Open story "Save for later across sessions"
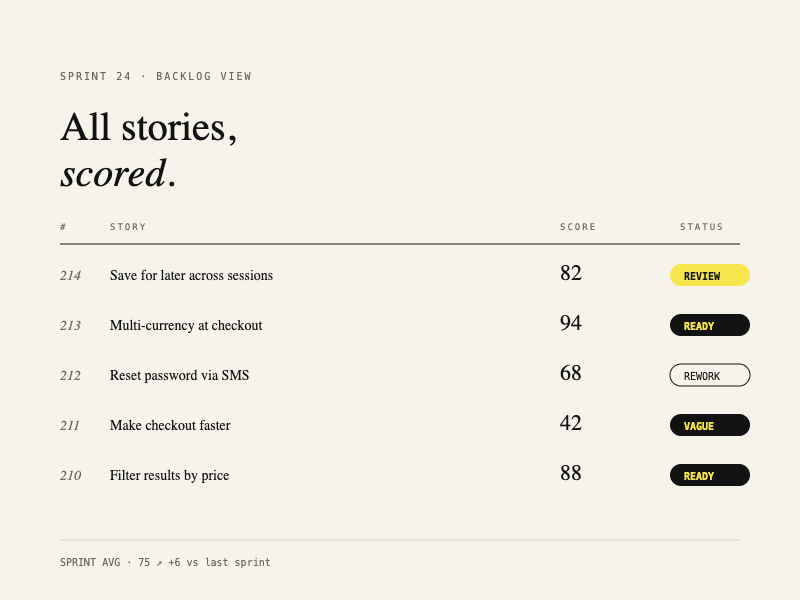Image resolution: width=800 pixels, height=600 pixels. click(191, 275)
